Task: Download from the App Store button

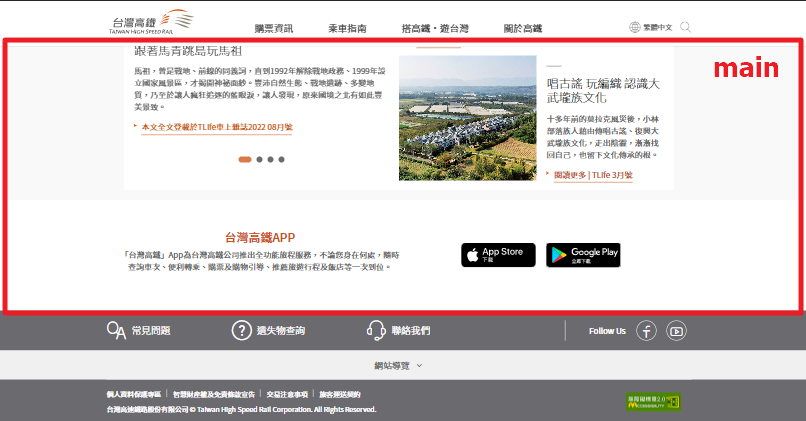Action: 498,255
